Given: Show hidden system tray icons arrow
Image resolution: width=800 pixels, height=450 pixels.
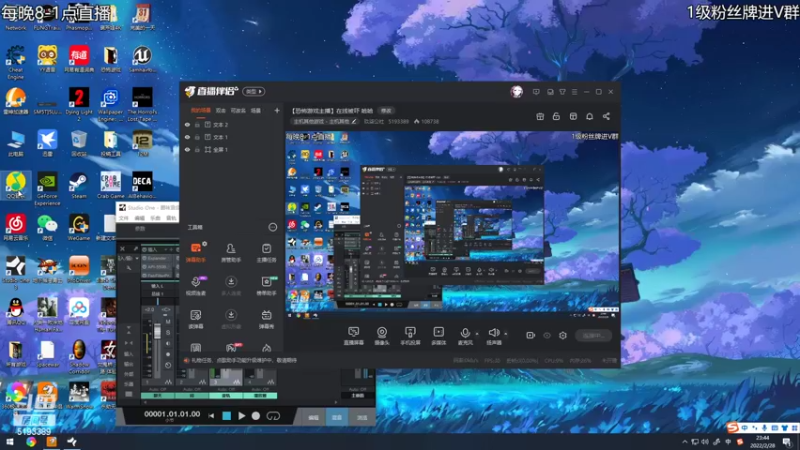Looking at the screenshot, I should tap(684, 442).
